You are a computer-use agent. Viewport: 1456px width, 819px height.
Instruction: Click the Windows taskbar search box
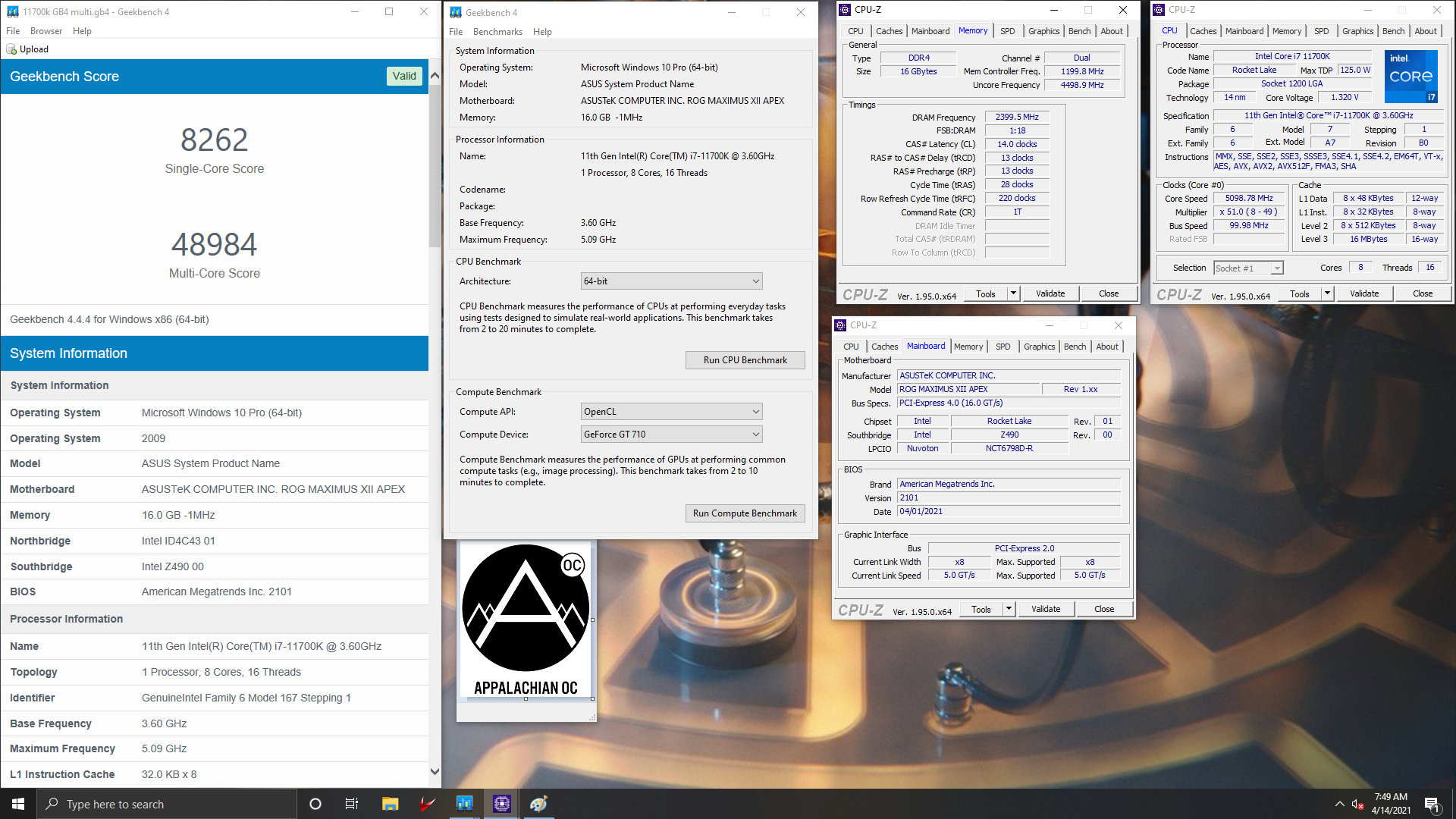point(167,804)
